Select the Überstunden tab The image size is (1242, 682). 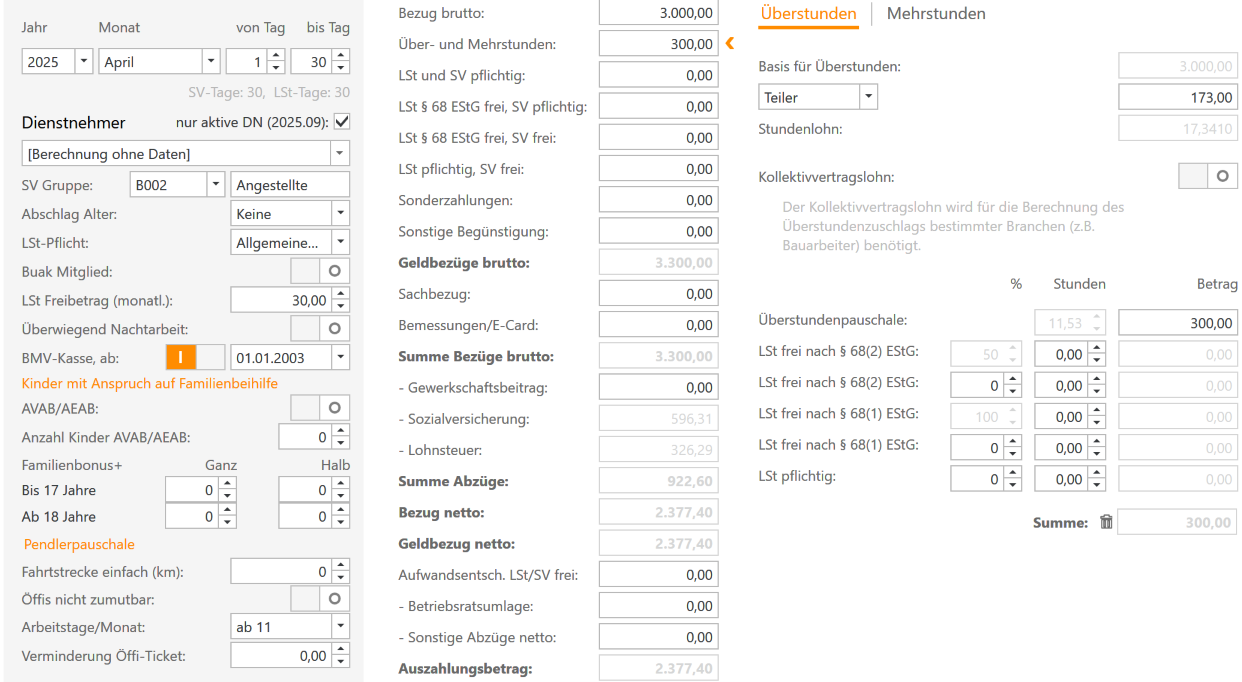click(808, 14)
